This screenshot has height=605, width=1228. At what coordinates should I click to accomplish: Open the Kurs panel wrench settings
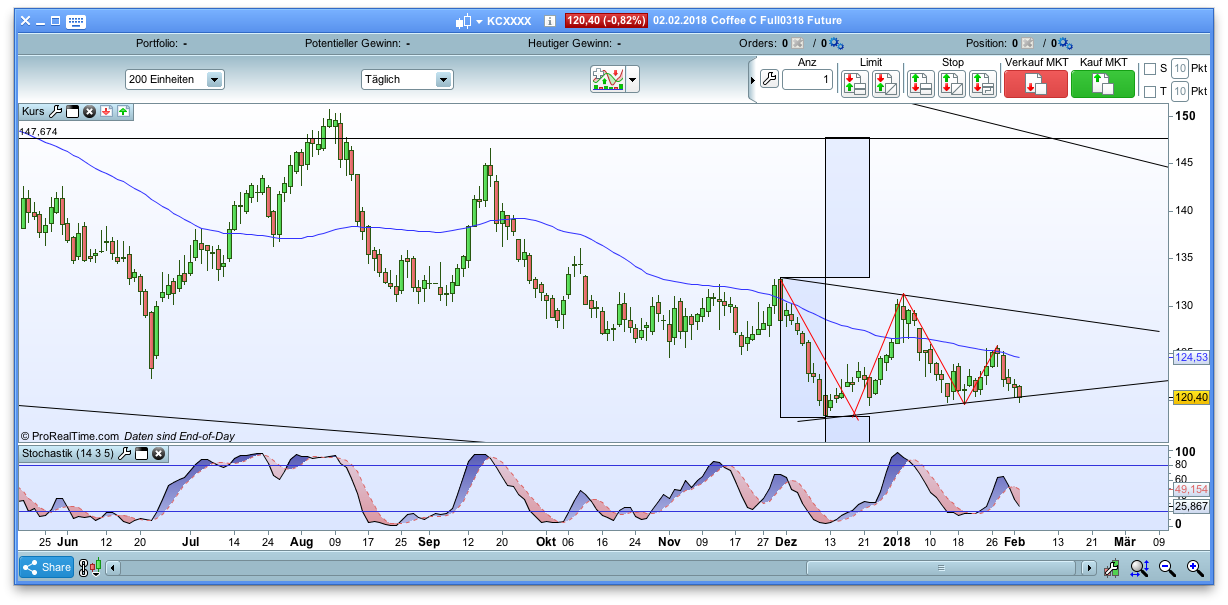click(x=56, y=112)
